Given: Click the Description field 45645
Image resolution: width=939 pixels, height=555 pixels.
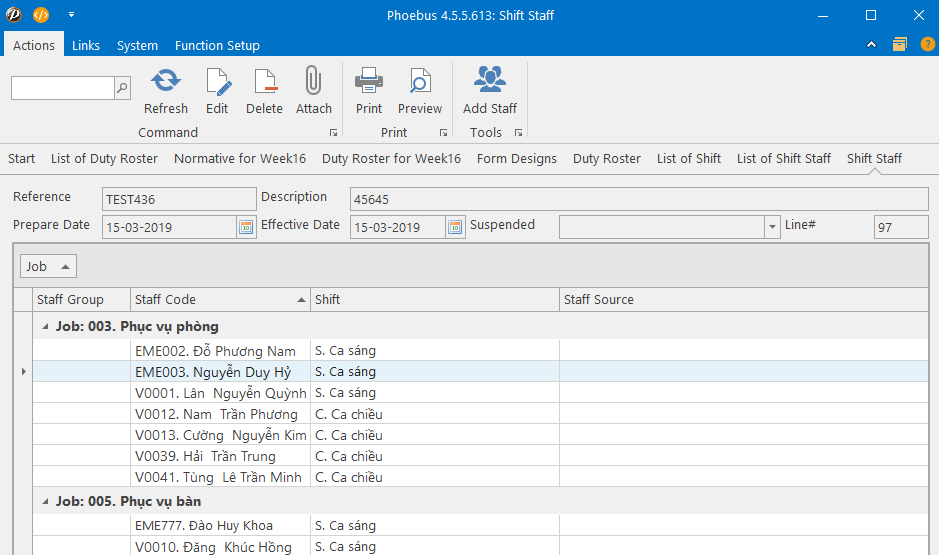Looking at the screenshot, I should 639,199.
